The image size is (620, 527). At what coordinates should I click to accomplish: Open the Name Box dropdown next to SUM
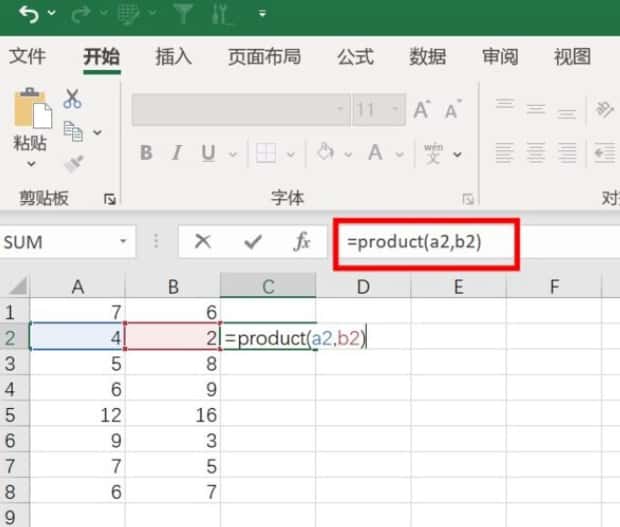(x=124, y=242)
